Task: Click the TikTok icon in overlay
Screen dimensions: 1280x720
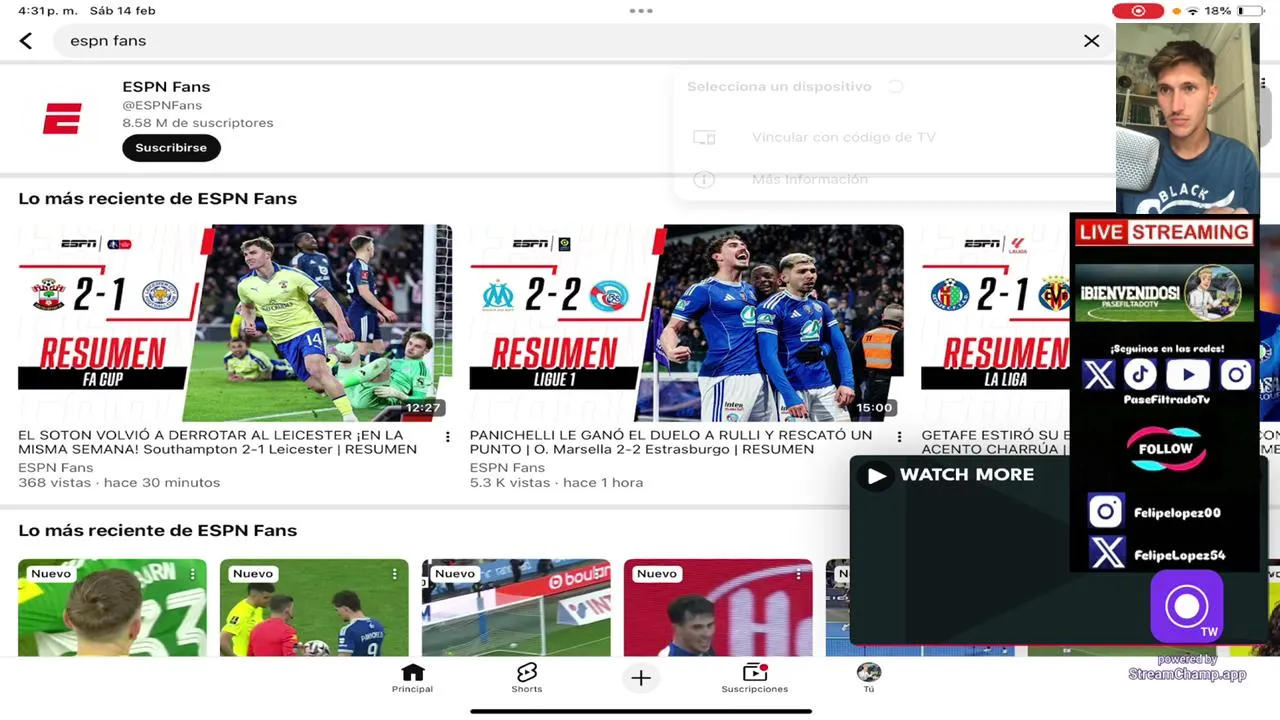Action: [x=1141, y=375]
